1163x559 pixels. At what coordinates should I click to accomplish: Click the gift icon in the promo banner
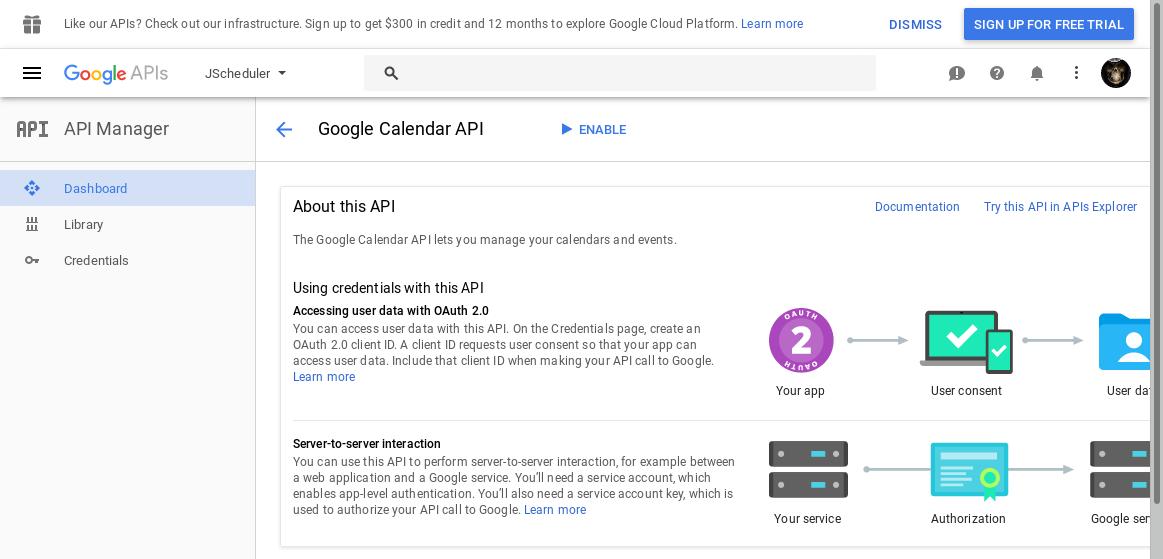point(32,24)
